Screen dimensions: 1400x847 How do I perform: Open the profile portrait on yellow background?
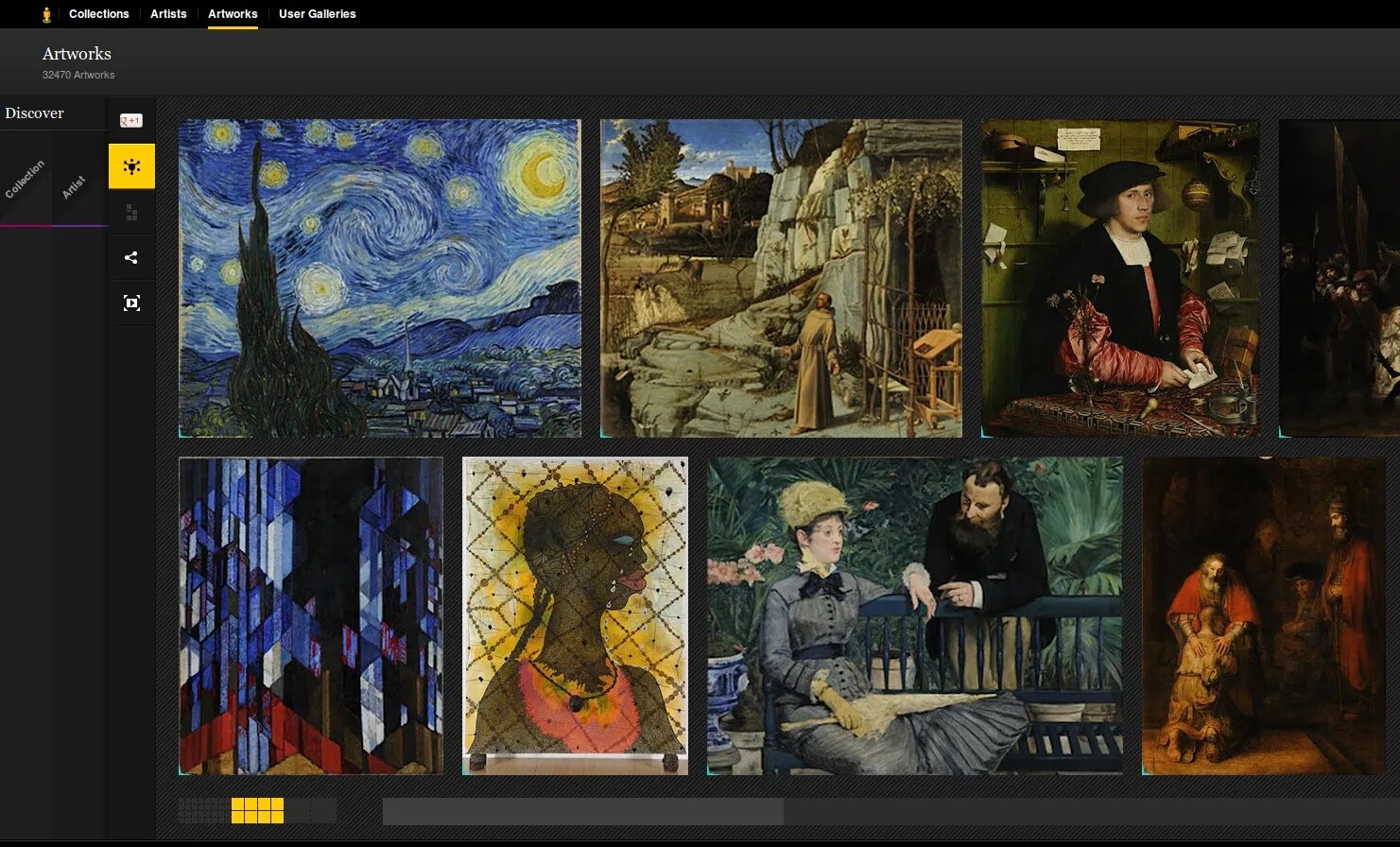point(576,616)
